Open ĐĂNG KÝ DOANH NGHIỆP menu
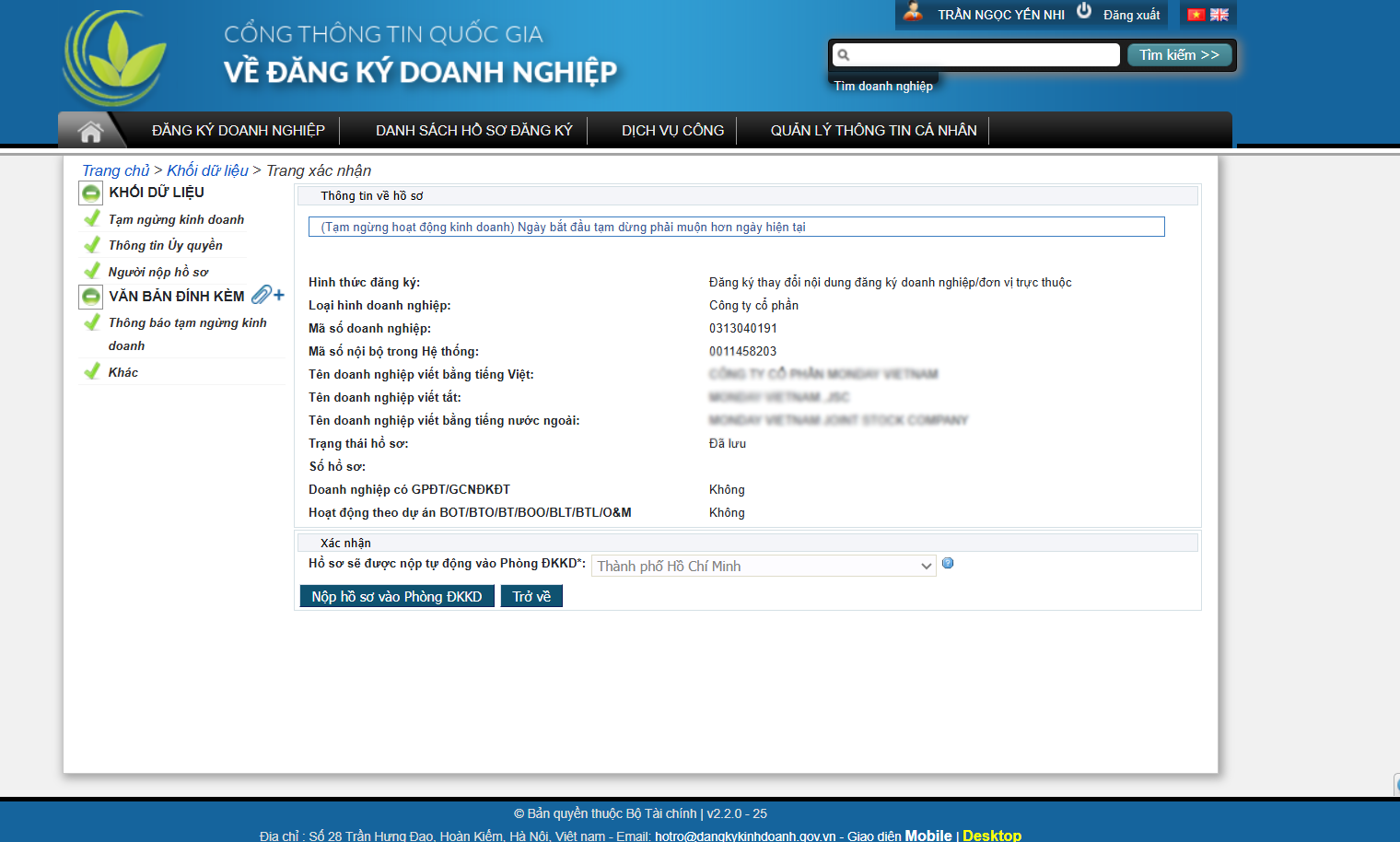Image resolution: width=1400 pixels, height=842 pixels. [x=238, y=131]
